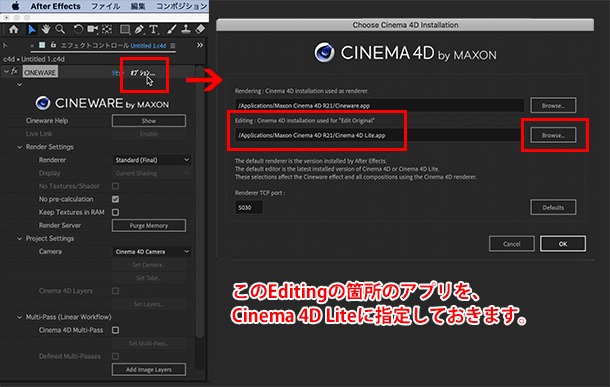Viewport: 610px width, 387px height.
Task: Open the ファイル menu
Action: click(x=105, y=6)
